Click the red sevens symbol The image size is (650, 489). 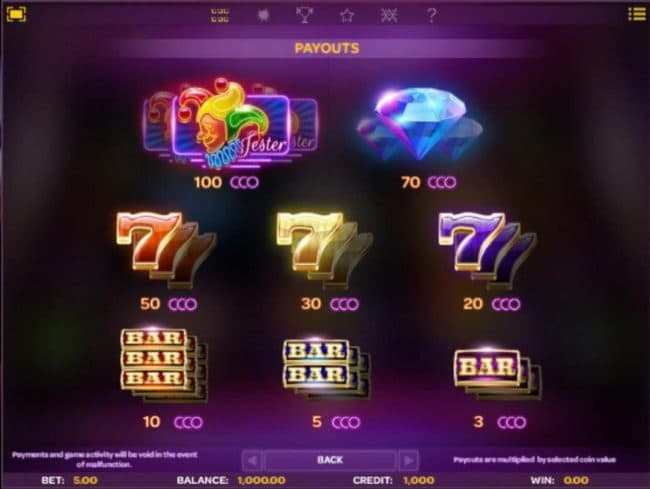[166, 250]
